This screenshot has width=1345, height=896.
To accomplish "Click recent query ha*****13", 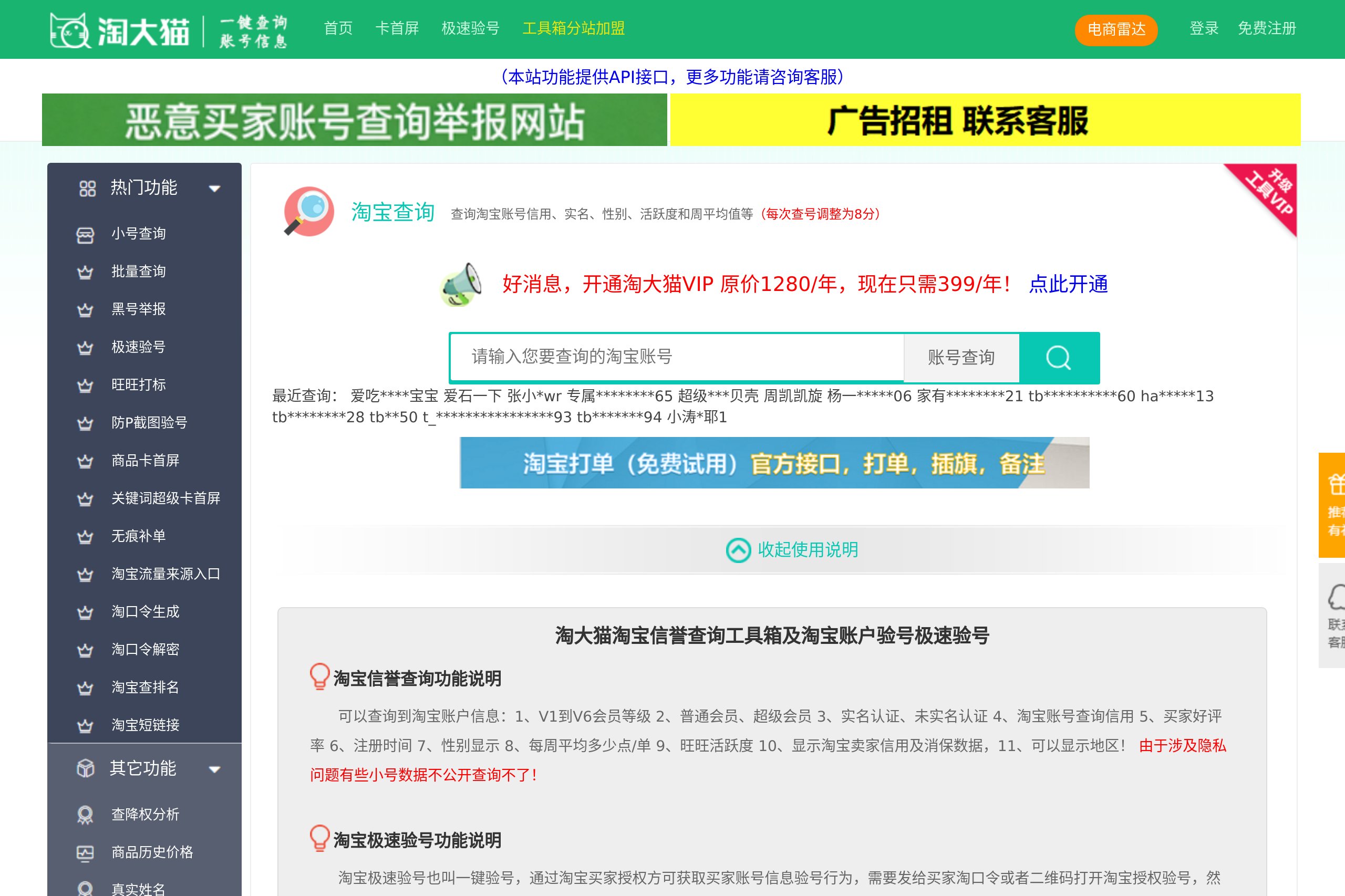I will tap(1177, 396).
